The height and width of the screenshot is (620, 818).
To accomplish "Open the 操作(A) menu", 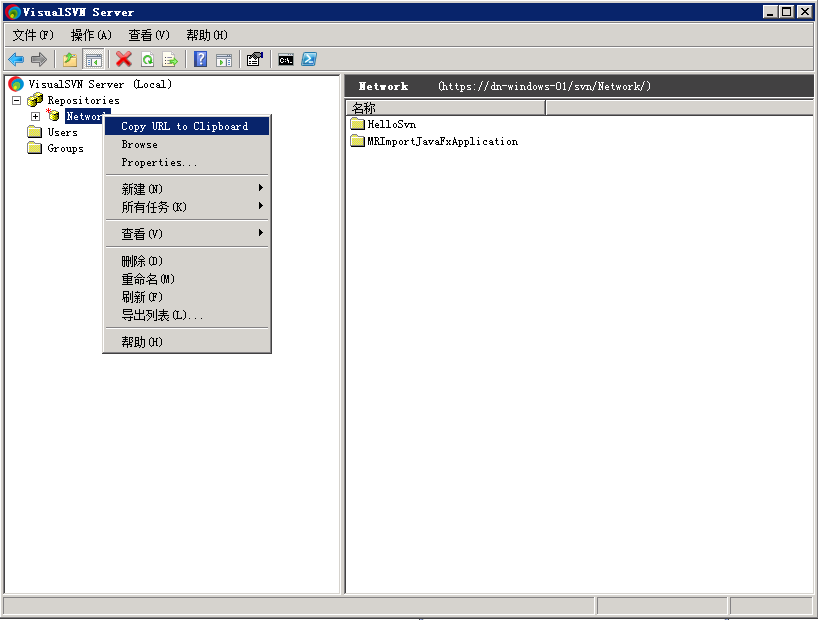I will pos(91,35).
